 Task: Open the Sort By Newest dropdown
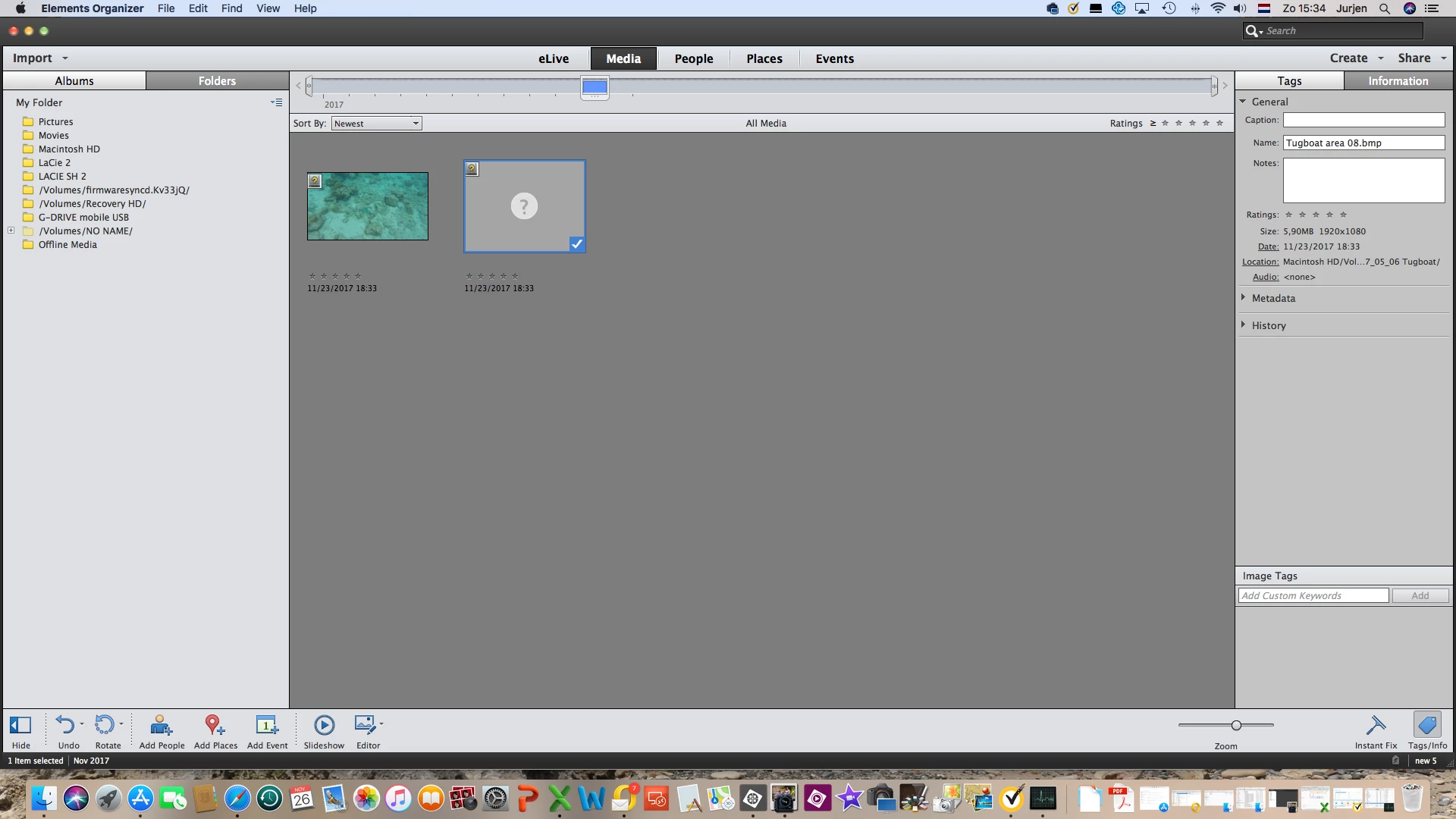tap(376, 124)
